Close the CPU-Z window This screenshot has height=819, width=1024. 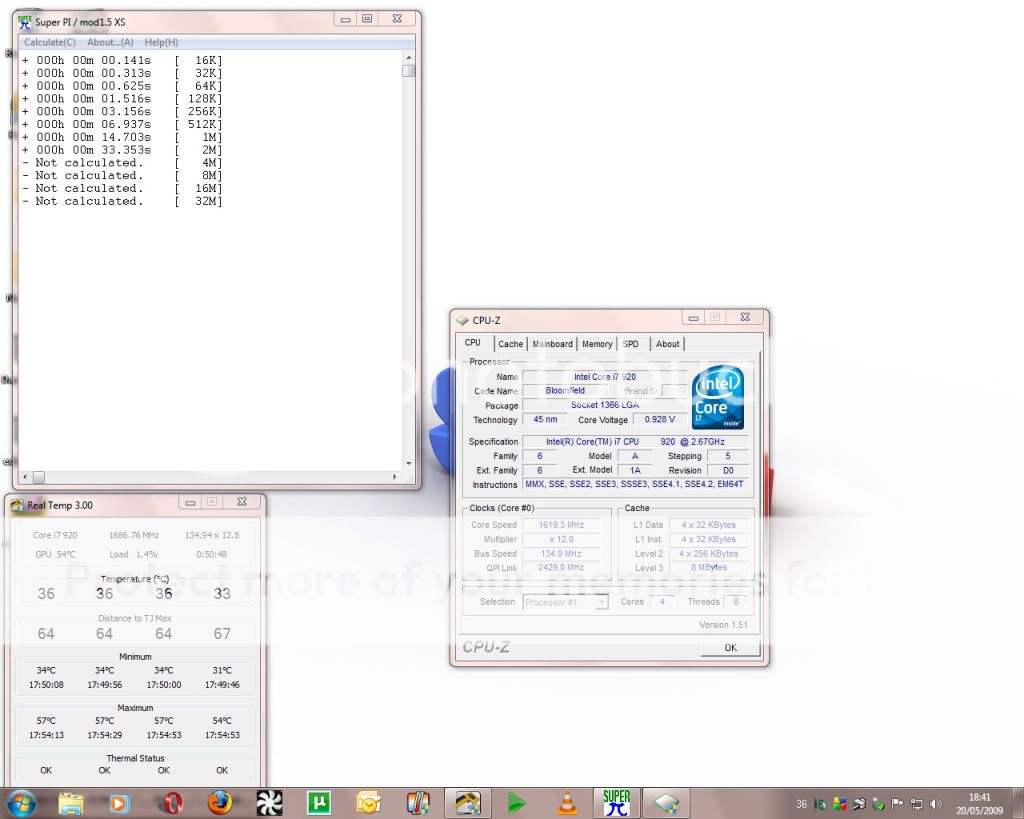click(x=745, y=317)
